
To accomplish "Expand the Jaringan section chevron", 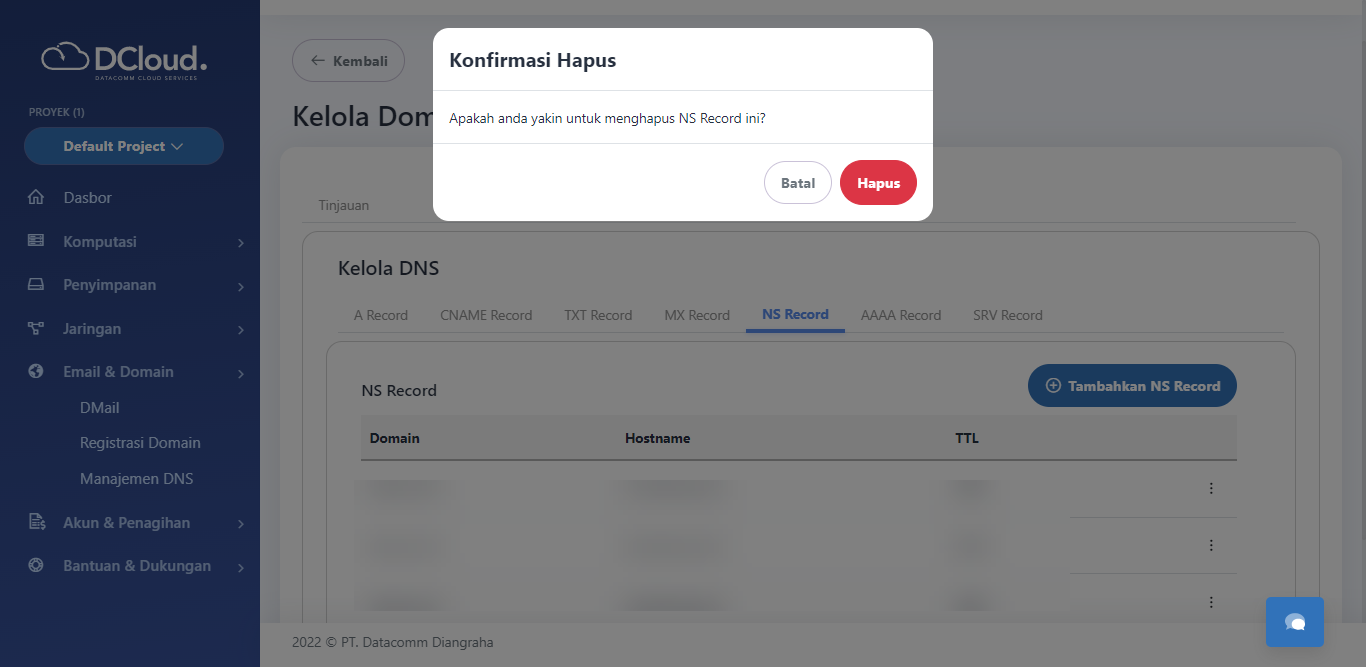I will 240,328.
